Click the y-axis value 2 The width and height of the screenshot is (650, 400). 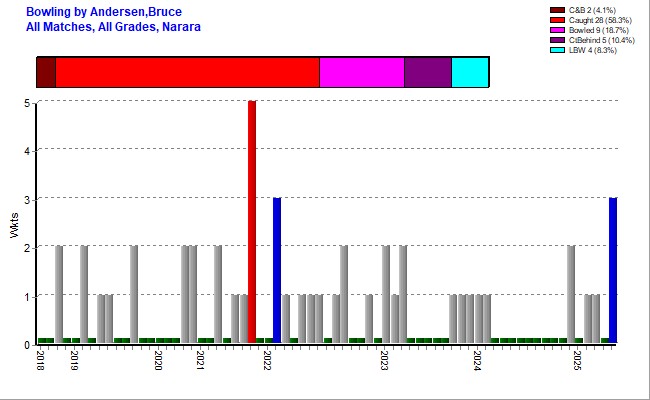point(27,248)
